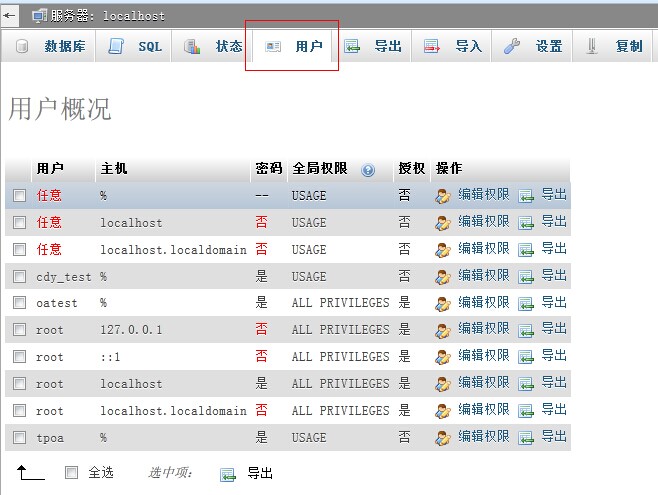Click host cell 127.0.0.1
The width and height of the screenshot is (658, 495).
tap(131, 330)
